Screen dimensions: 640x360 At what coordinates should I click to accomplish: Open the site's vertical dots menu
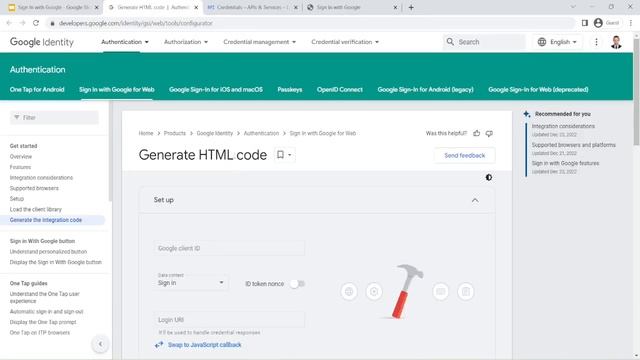pyautogui.click(x=596, y=42)
